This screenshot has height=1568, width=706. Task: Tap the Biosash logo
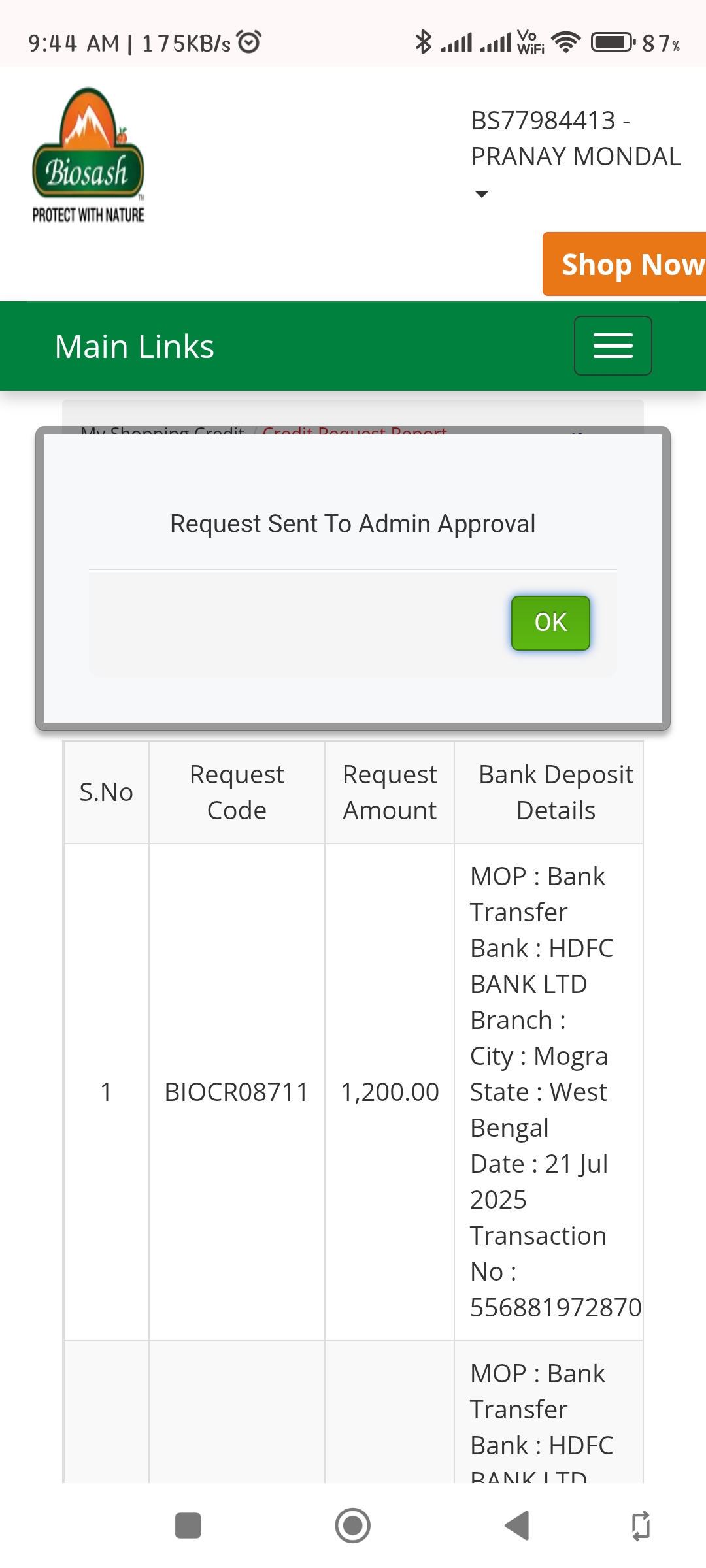coord(88,155)
